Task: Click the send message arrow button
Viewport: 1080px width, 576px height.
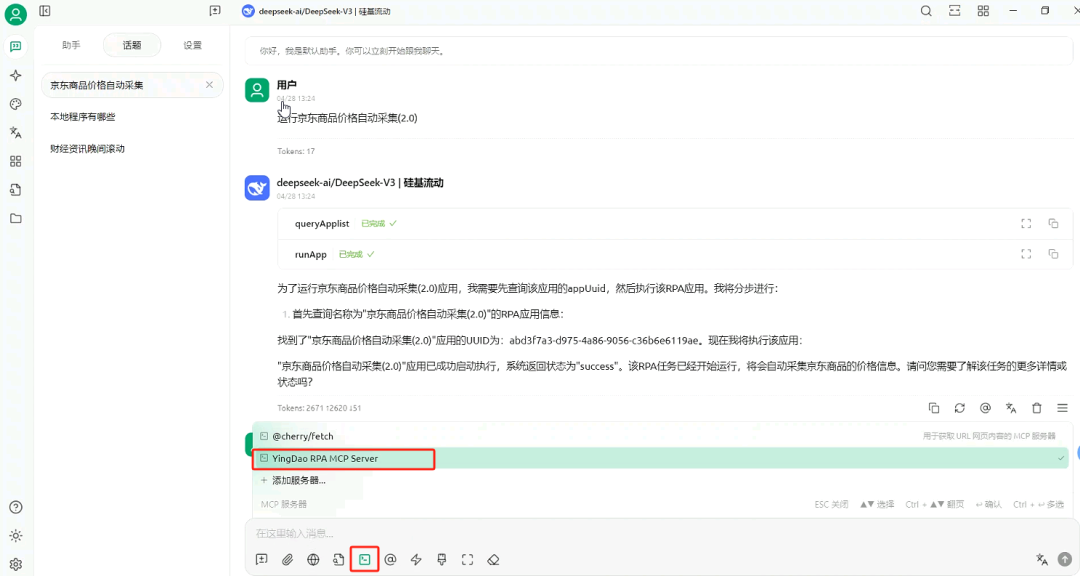Action: click(x=1065, y=559)
